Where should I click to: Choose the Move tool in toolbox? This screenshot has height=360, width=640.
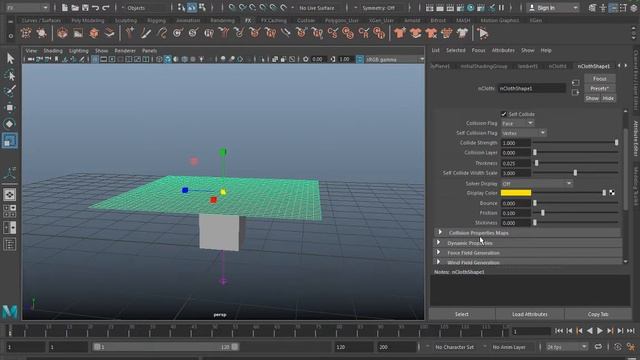[x=10, y=107]
